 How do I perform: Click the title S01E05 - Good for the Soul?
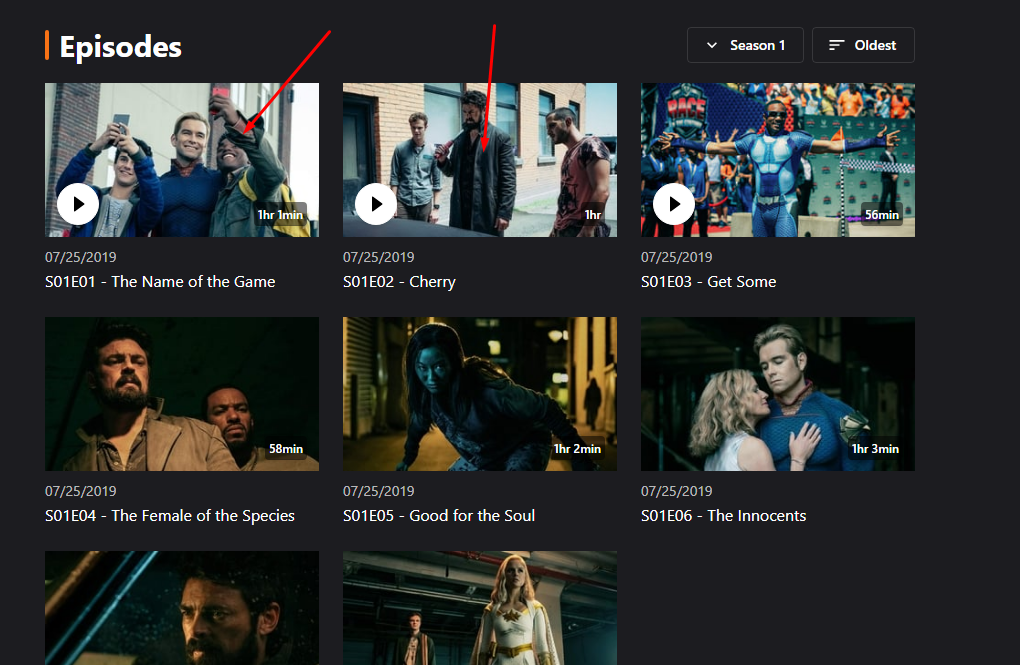click(x=439, y=516)
